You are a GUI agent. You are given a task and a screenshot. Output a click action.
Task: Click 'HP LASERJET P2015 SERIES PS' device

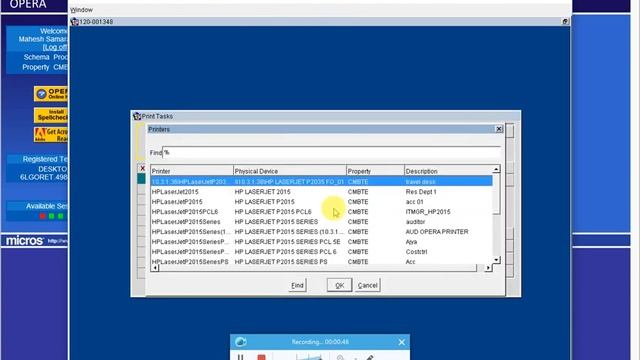point(281,262)
